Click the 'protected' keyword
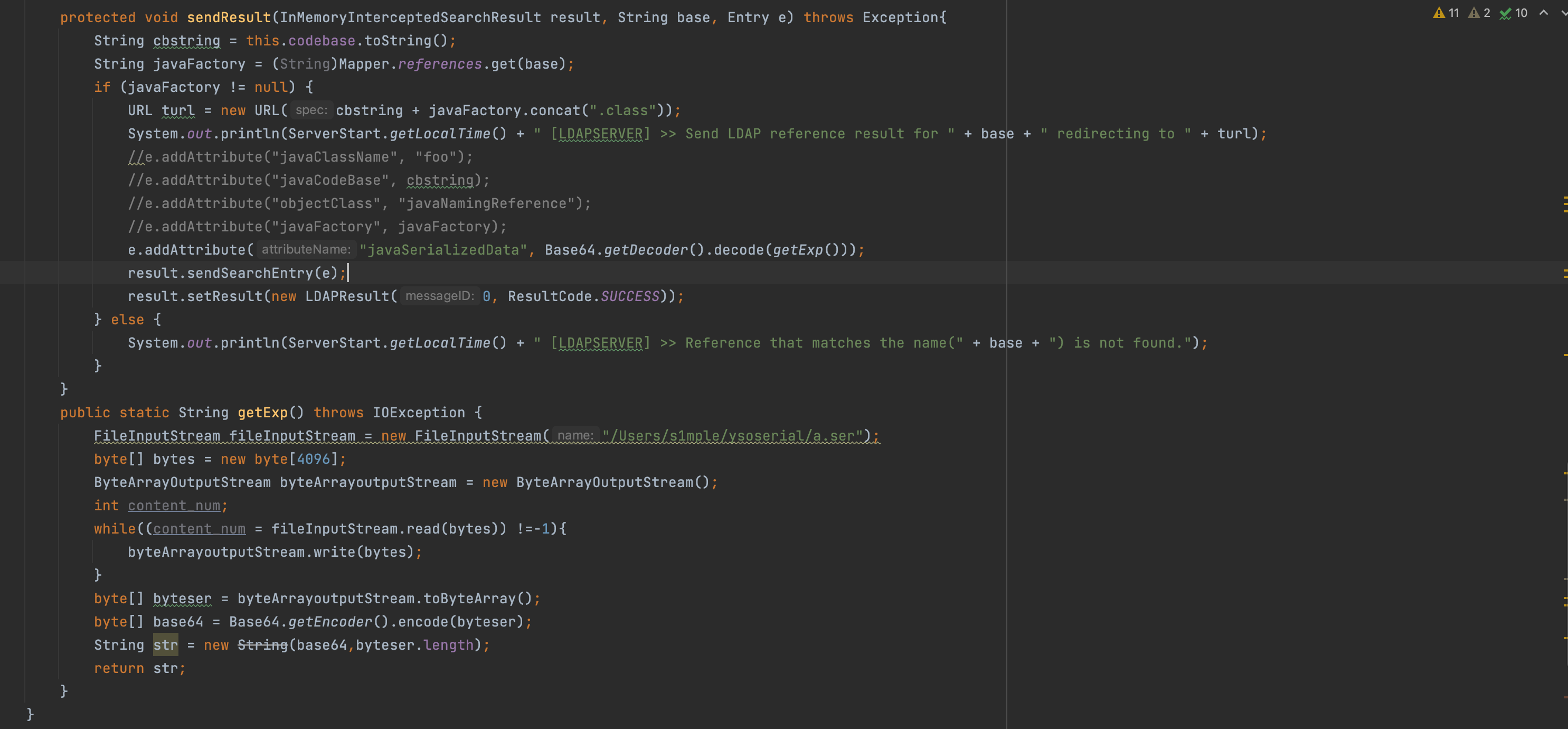Viewport: 1568px width, 729px height. (98, 17)
